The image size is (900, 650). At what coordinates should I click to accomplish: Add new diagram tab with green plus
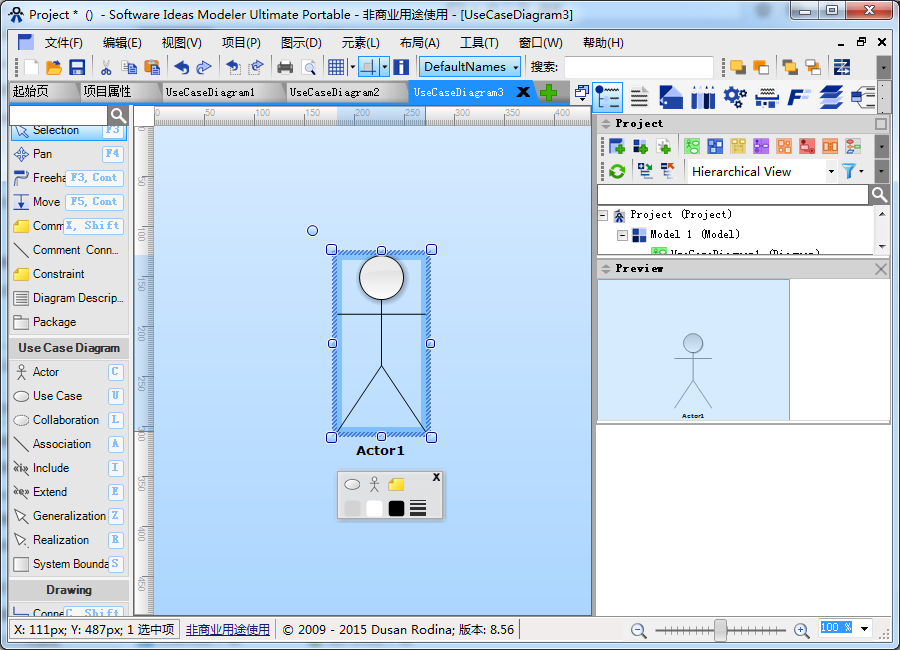pyautogui.click(x=548, y=92)
